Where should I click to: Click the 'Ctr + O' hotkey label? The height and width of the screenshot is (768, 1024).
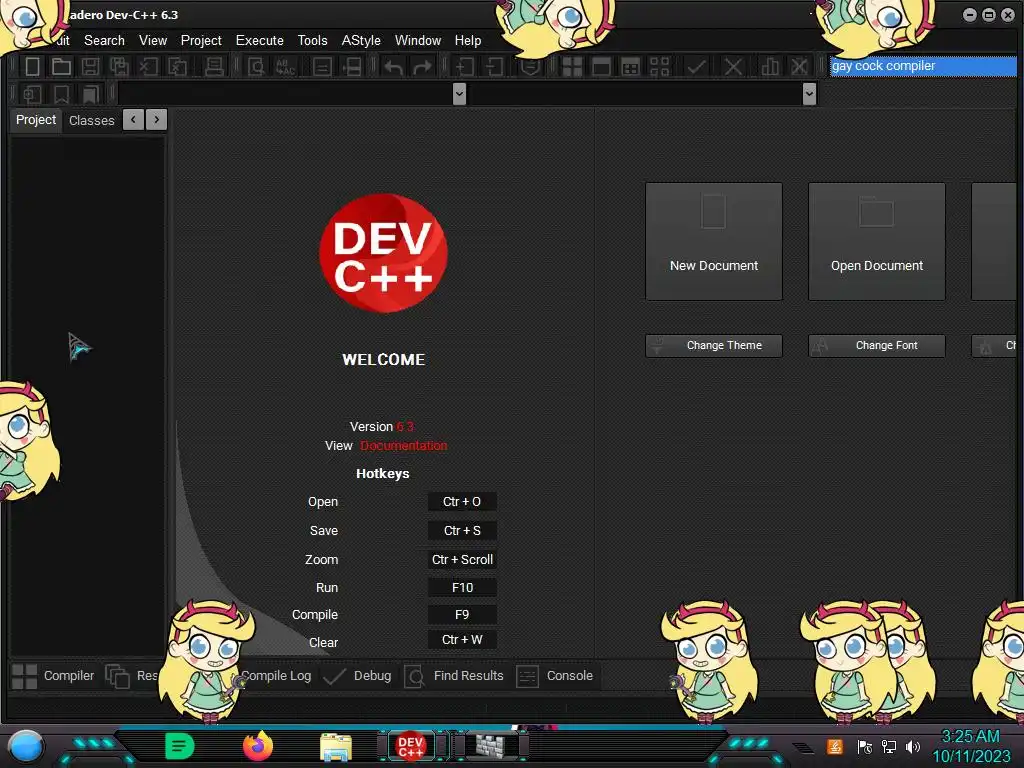462,502
